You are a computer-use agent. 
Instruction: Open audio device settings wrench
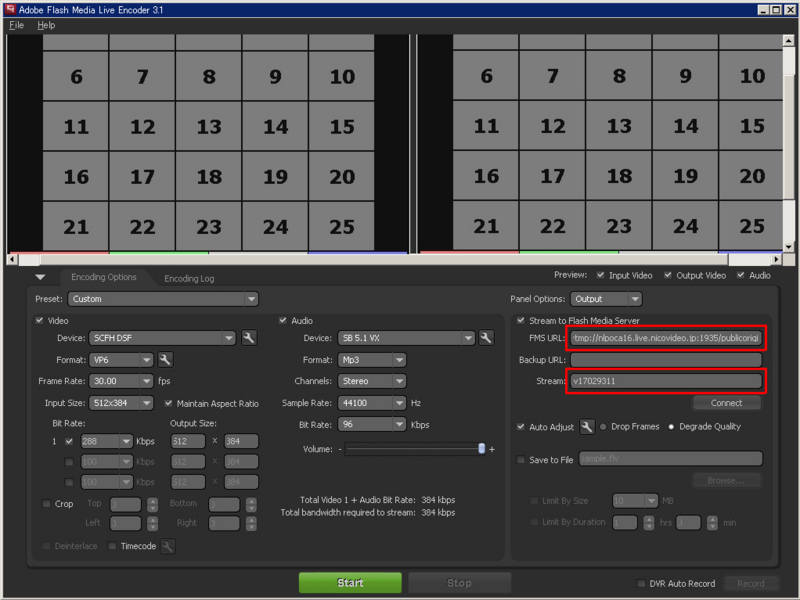pos(486,338)
